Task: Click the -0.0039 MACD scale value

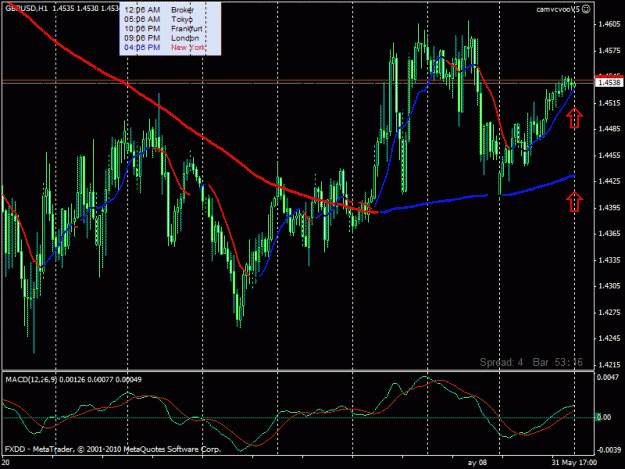Action: pos(609,450)
